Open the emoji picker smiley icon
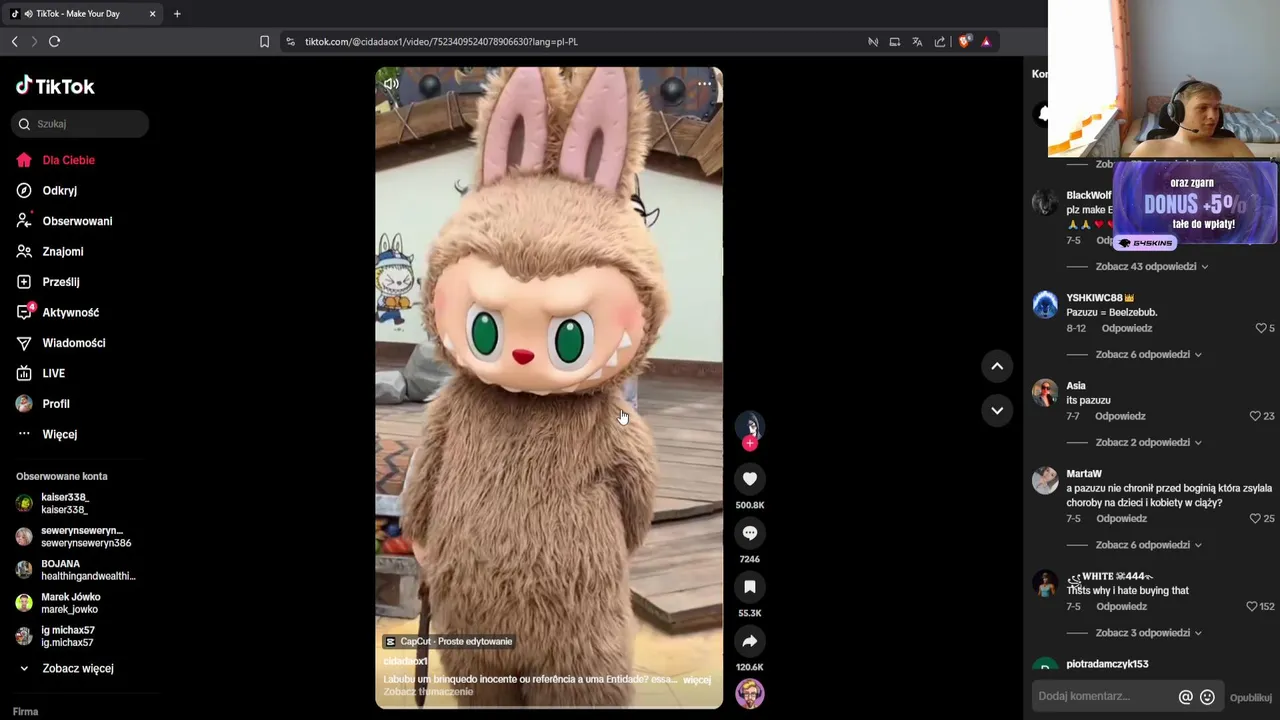The width and height of the screenshot is (1280, 720). pyautogui.click(x=1207, y=697)
